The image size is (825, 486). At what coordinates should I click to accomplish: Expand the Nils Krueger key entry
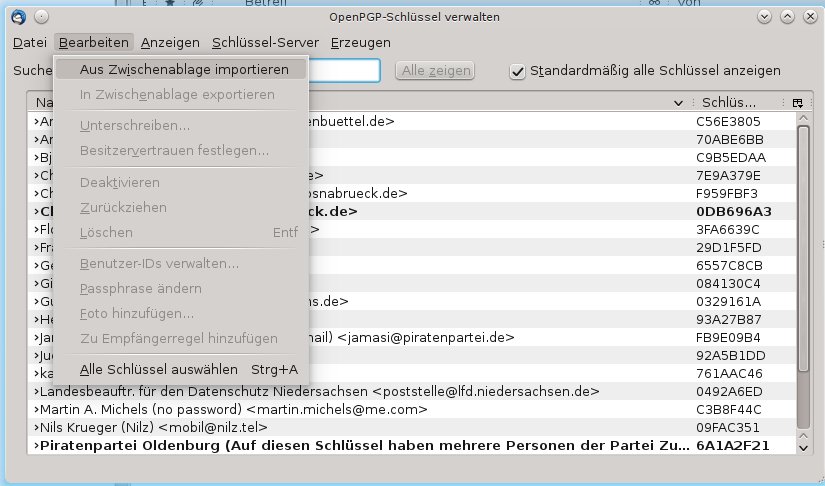pyautogui.click(x=36, y=427)
